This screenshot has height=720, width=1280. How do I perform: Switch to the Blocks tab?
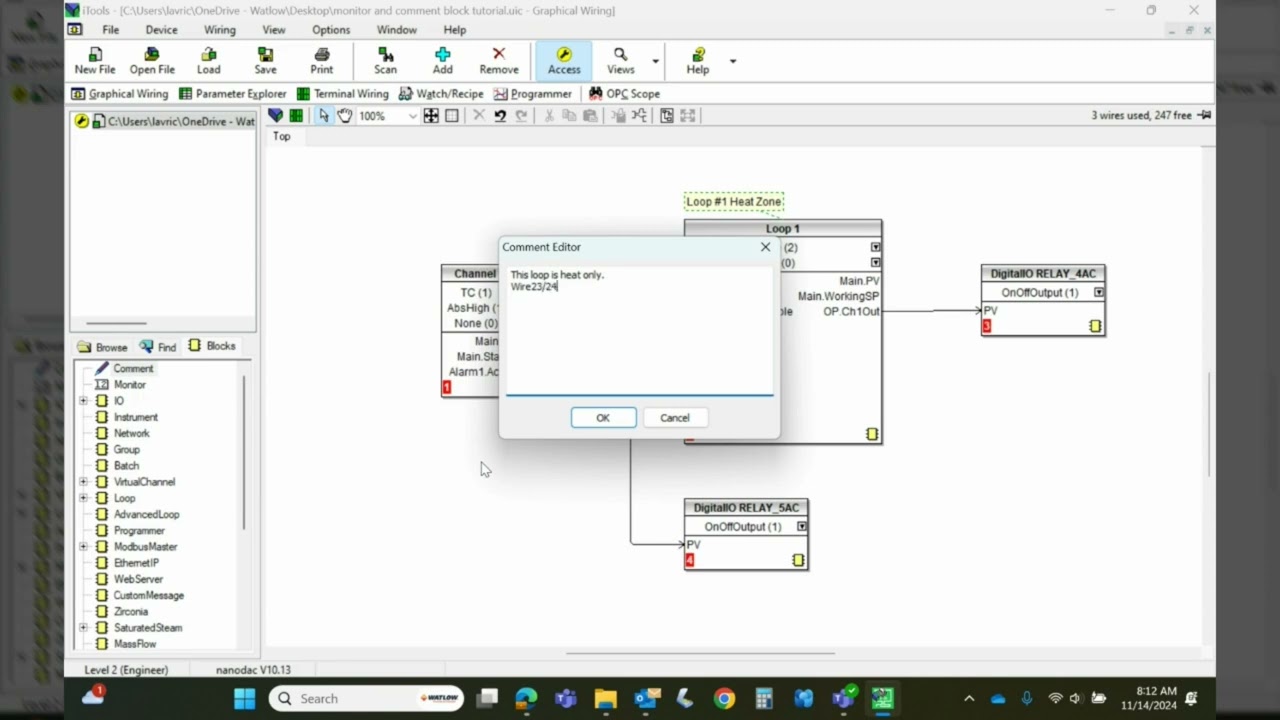point(212,346)
